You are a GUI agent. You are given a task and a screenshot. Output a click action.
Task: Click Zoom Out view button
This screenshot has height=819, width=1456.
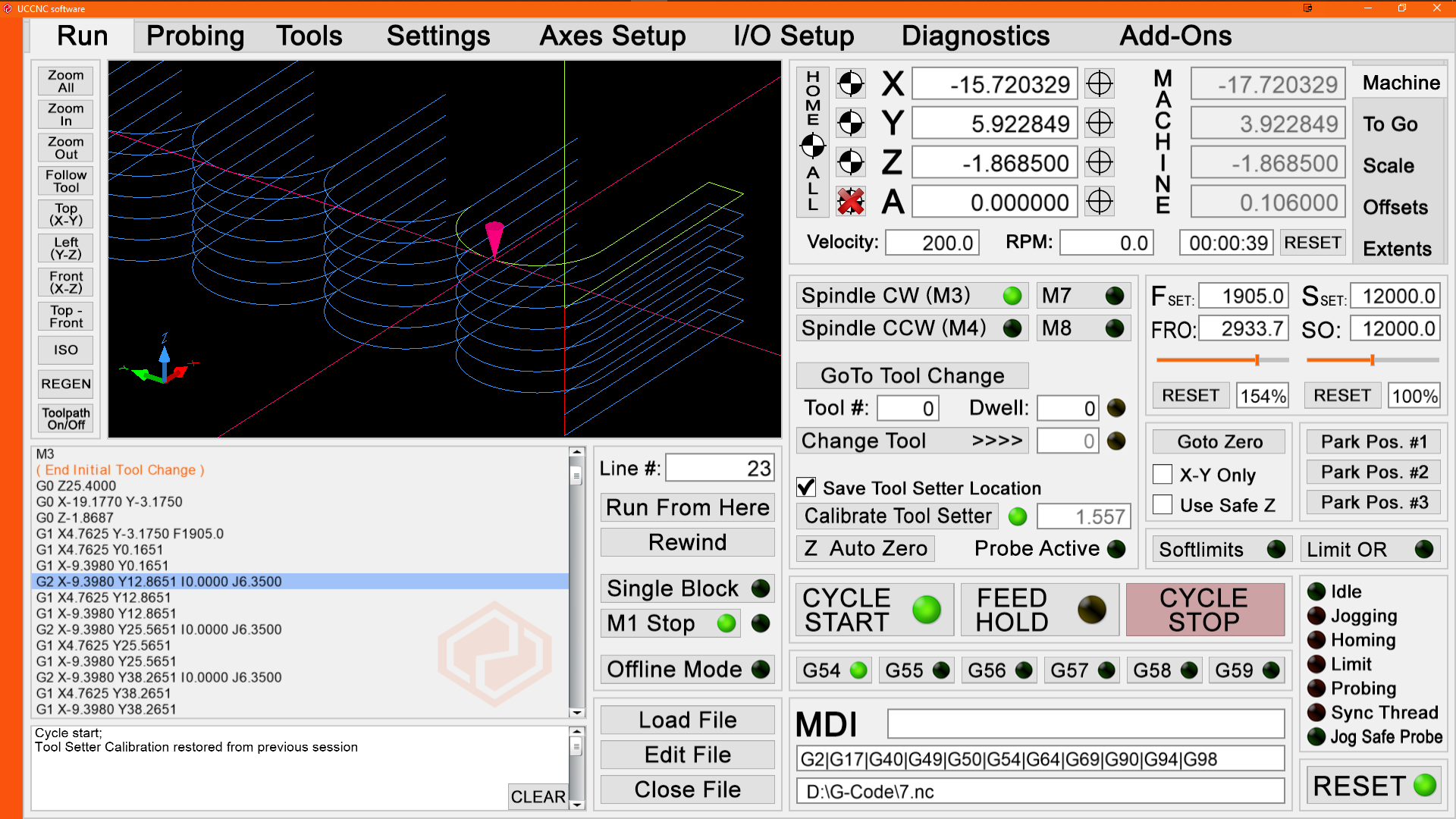click(x=66, y=148)
